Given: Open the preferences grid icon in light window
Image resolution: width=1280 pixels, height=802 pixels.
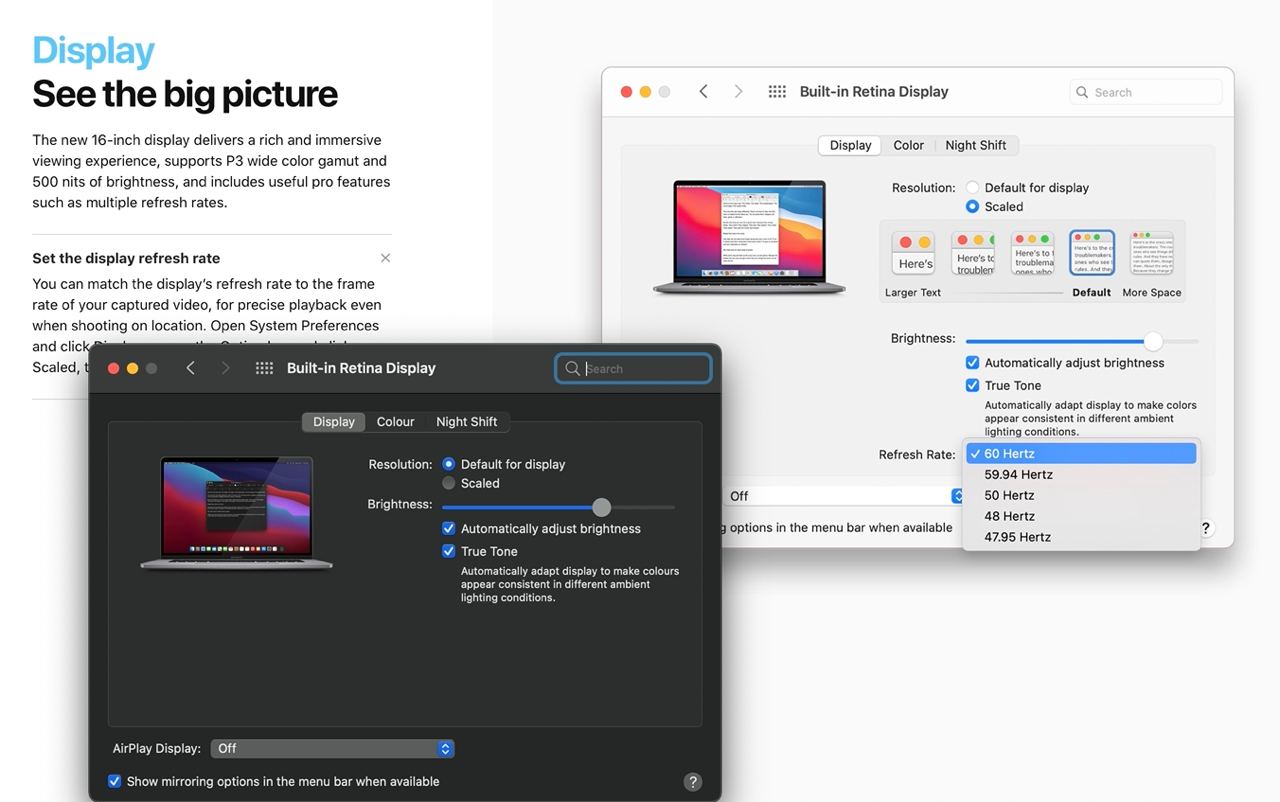Looking at the screenshot, I should [777, 91].
